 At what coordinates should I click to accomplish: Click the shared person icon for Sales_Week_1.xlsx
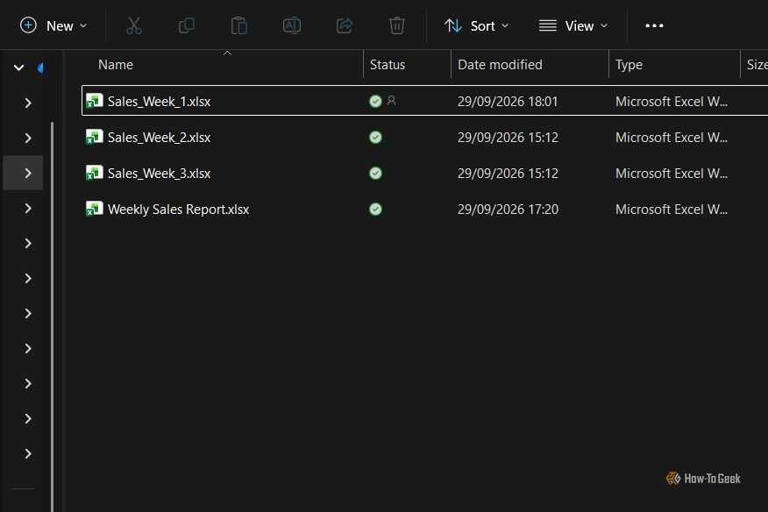391,100
